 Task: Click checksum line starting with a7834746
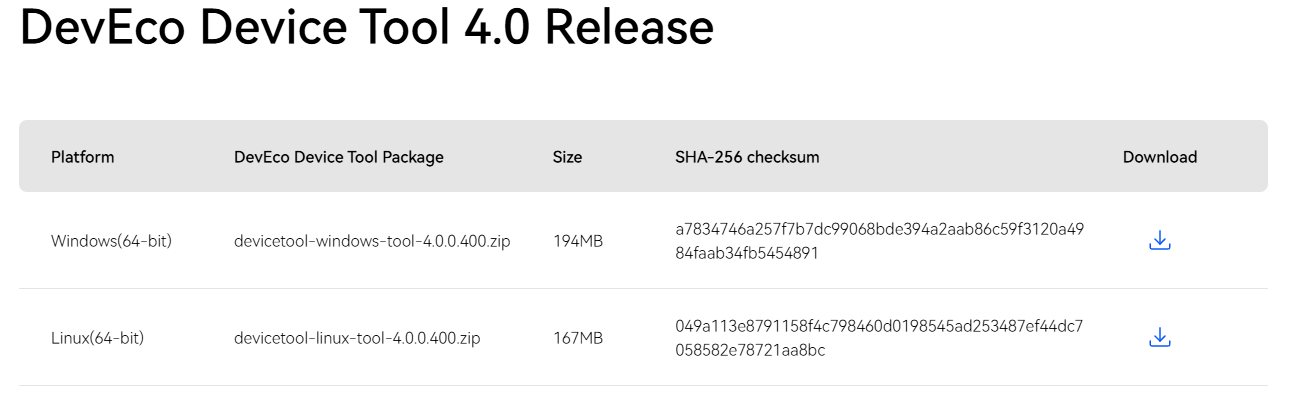click(x=880, y=228)
